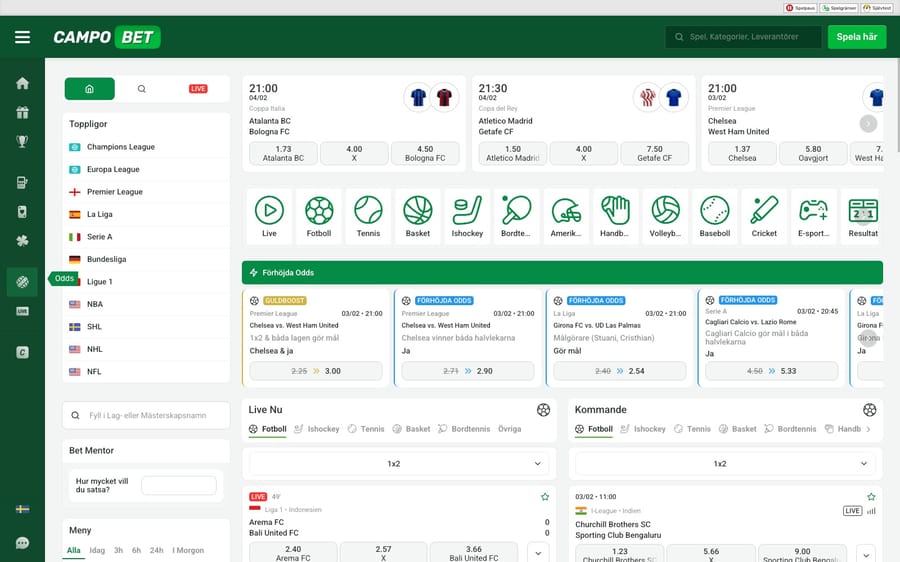The image size is (900, 562).
Task: Pick Guldboost Chelsea & ja 3.00 odds
Action: point(316,371)
